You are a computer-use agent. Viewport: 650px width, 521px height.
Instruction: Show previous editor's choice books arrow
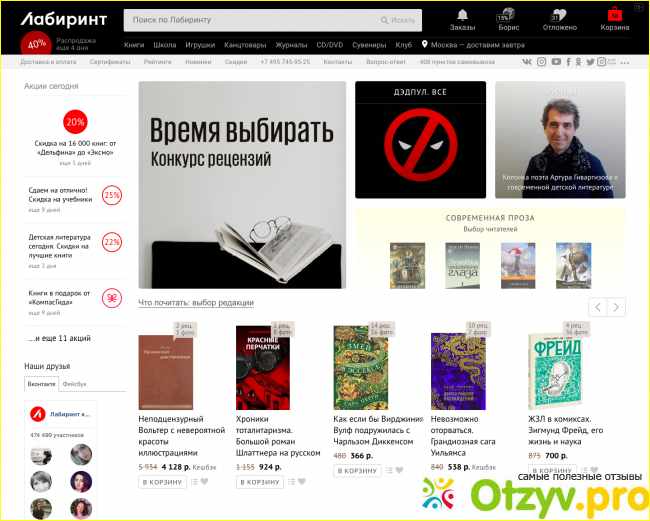click(x=598, y=307)
